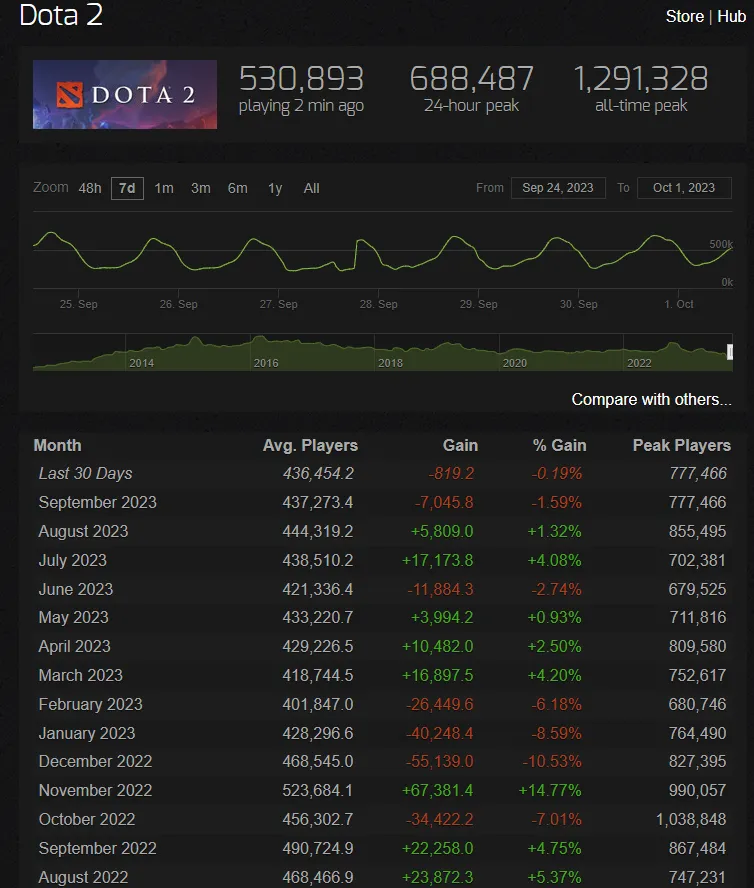Click the percent gain +14.77%
Viewport: 754px width, 888px height.
549,790
